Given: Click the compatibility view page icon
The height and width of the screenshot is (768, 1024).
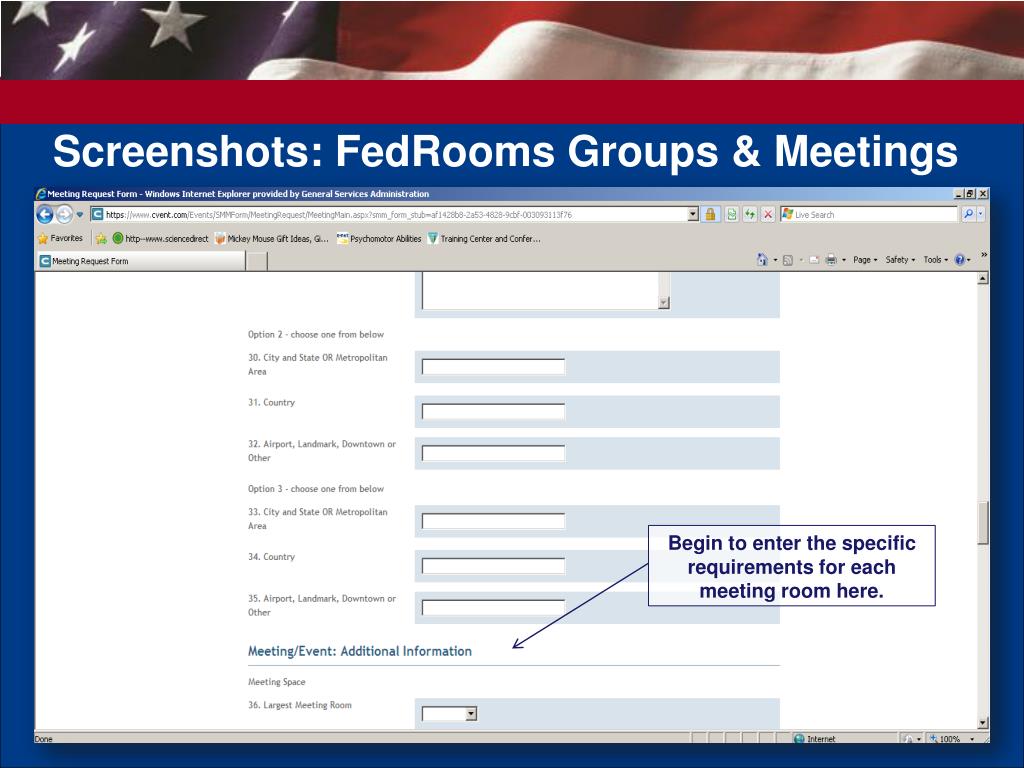Looking at the screenshot, I should [x=732, y=214].
